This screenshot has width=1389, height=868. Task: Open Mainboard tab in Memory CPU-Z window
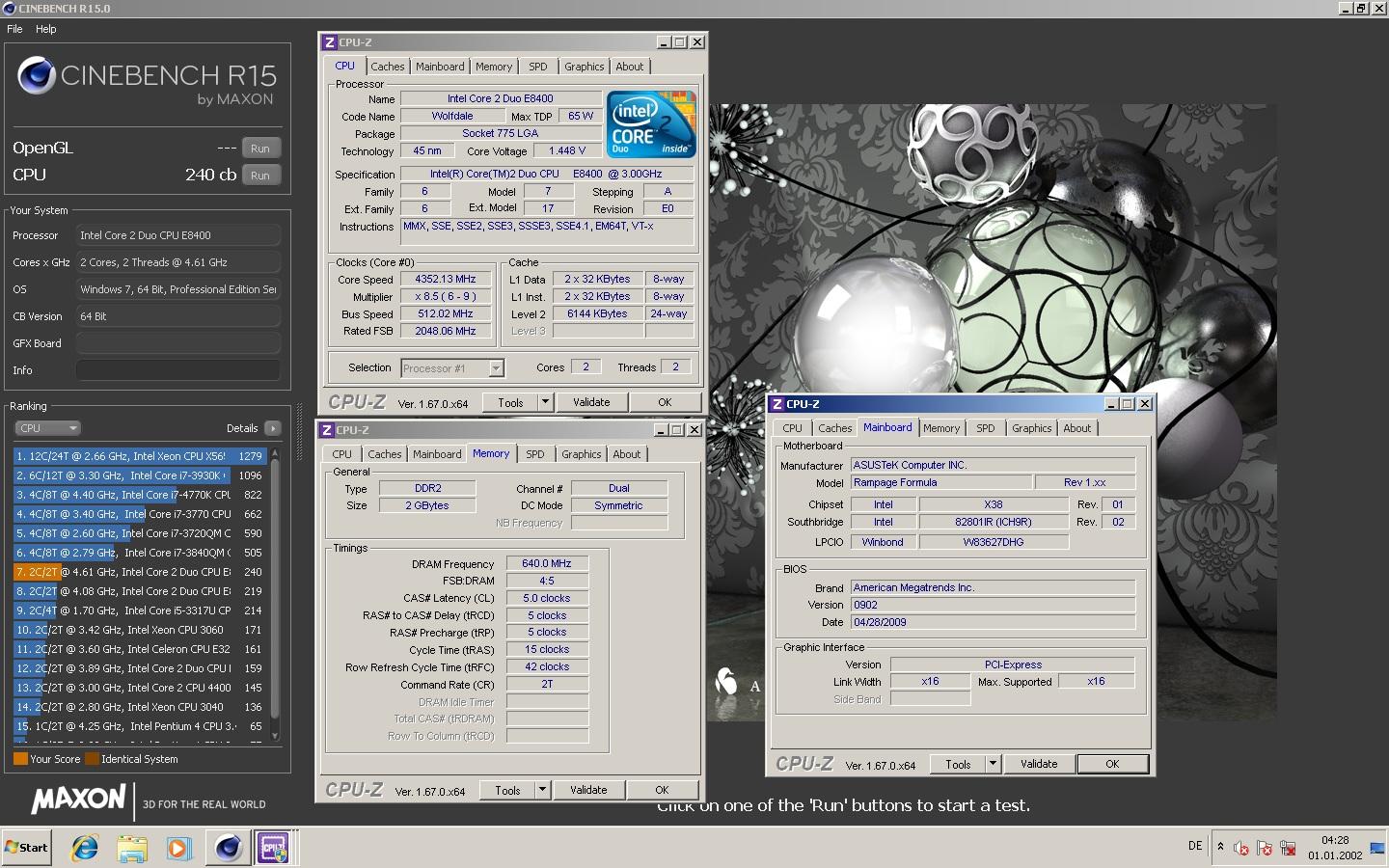click(437, 454)
